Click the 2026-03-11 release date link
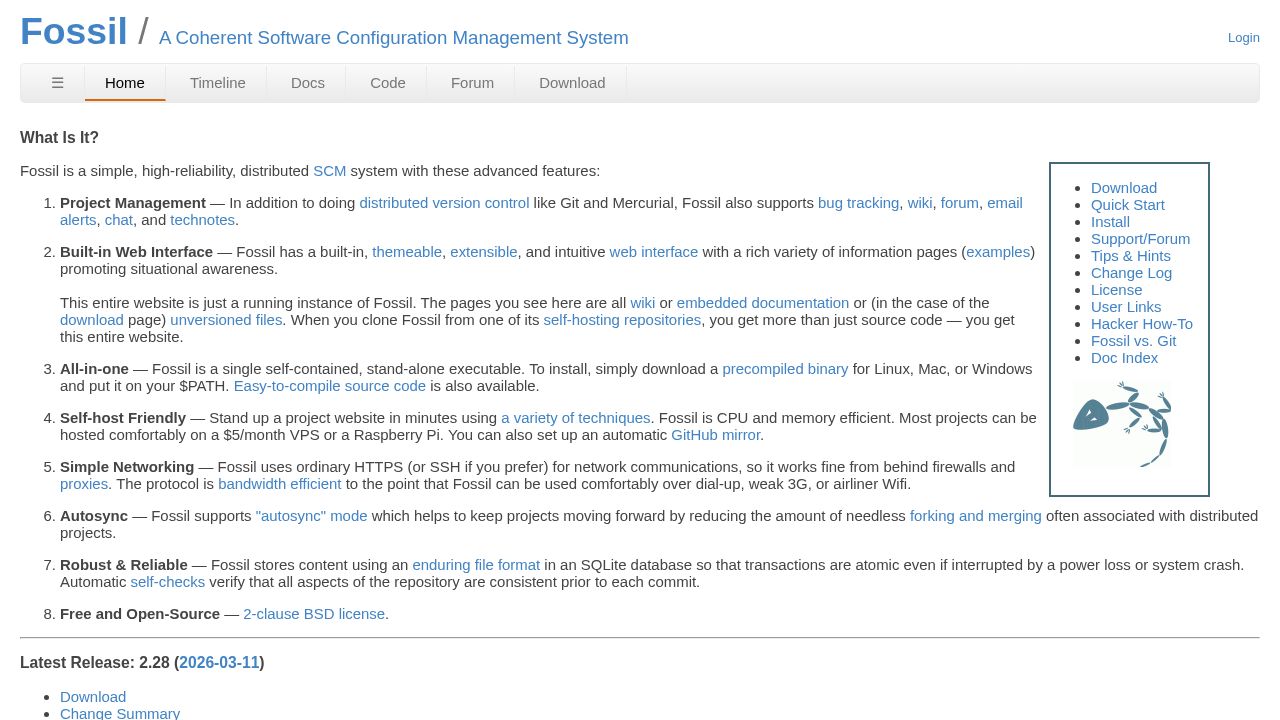Viewport: 1280px width, 720px height. pyautogui.click(x=219, y=663)
